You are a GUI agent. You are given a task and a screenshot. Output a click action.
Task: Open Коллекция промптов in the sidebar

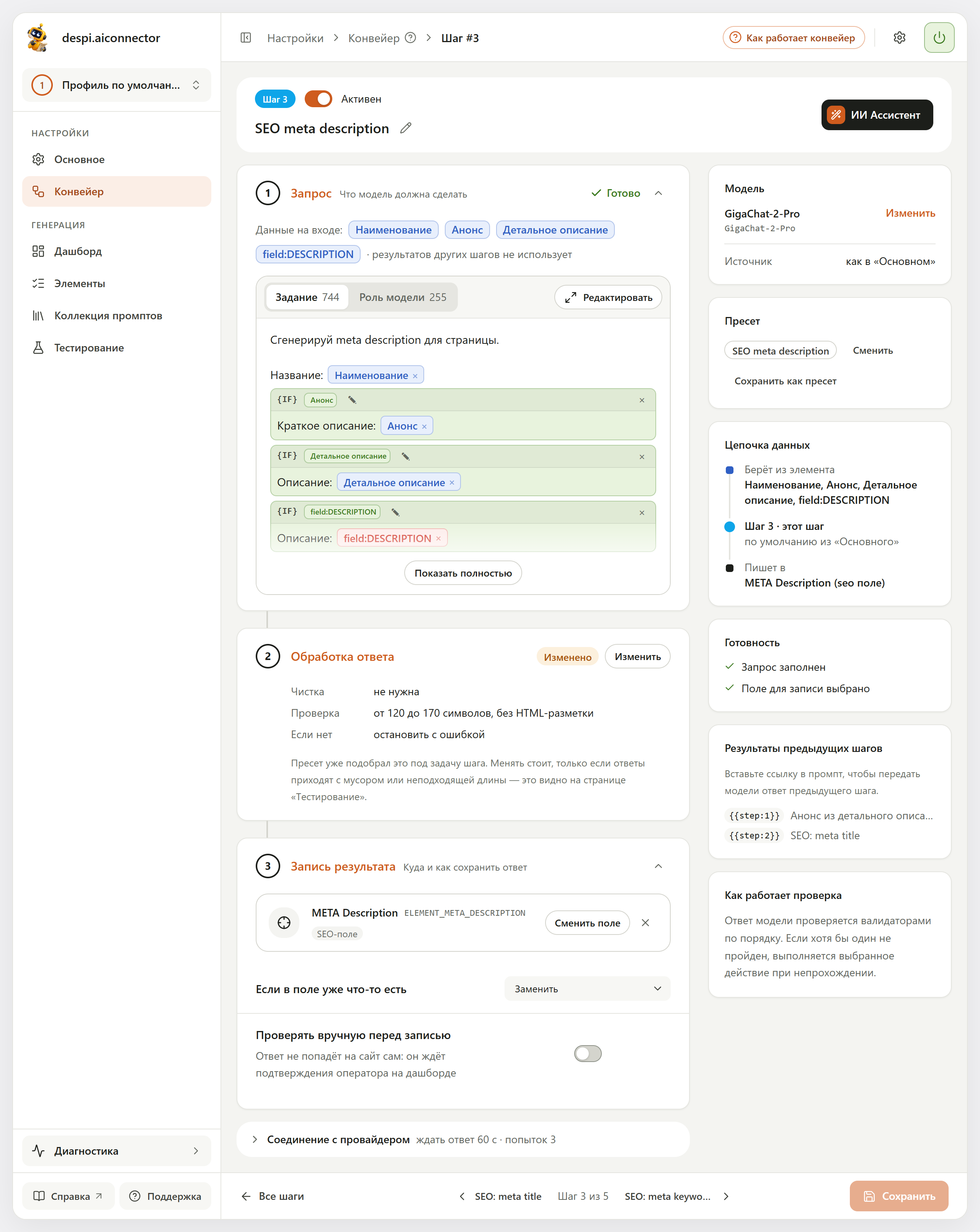tap(117, 315)
